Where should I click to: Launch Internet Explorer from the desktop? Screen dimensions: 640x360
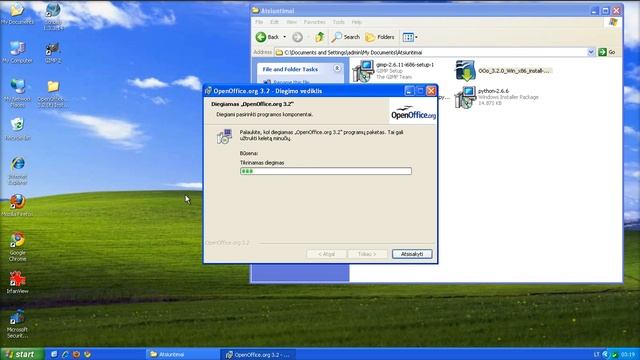pos(17,170)
